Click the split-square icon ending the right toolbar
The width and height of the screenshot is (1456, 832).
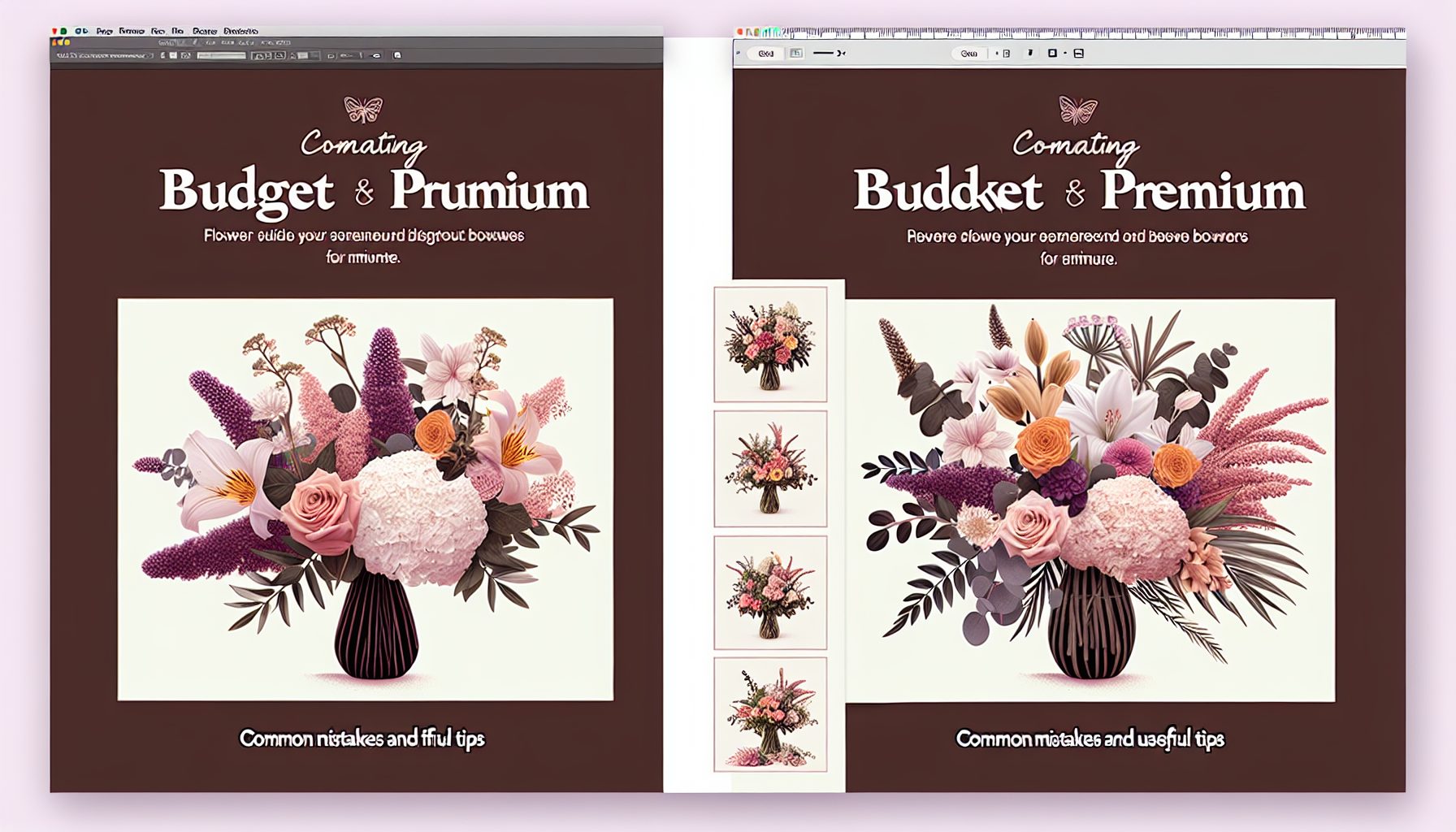[x=1079, y=54]
